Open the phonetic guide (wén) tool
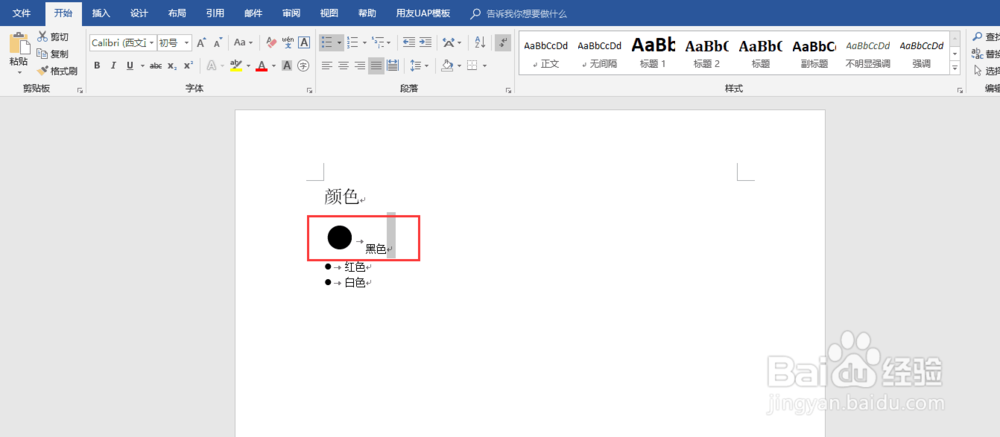 coord(288,43)
